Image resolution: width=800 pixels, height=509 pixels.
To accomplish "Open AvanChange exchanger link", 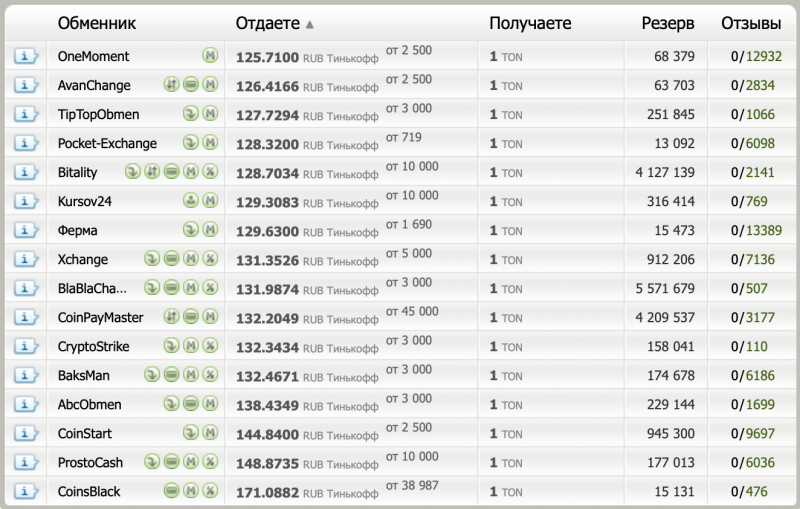I will click(94, 85).
